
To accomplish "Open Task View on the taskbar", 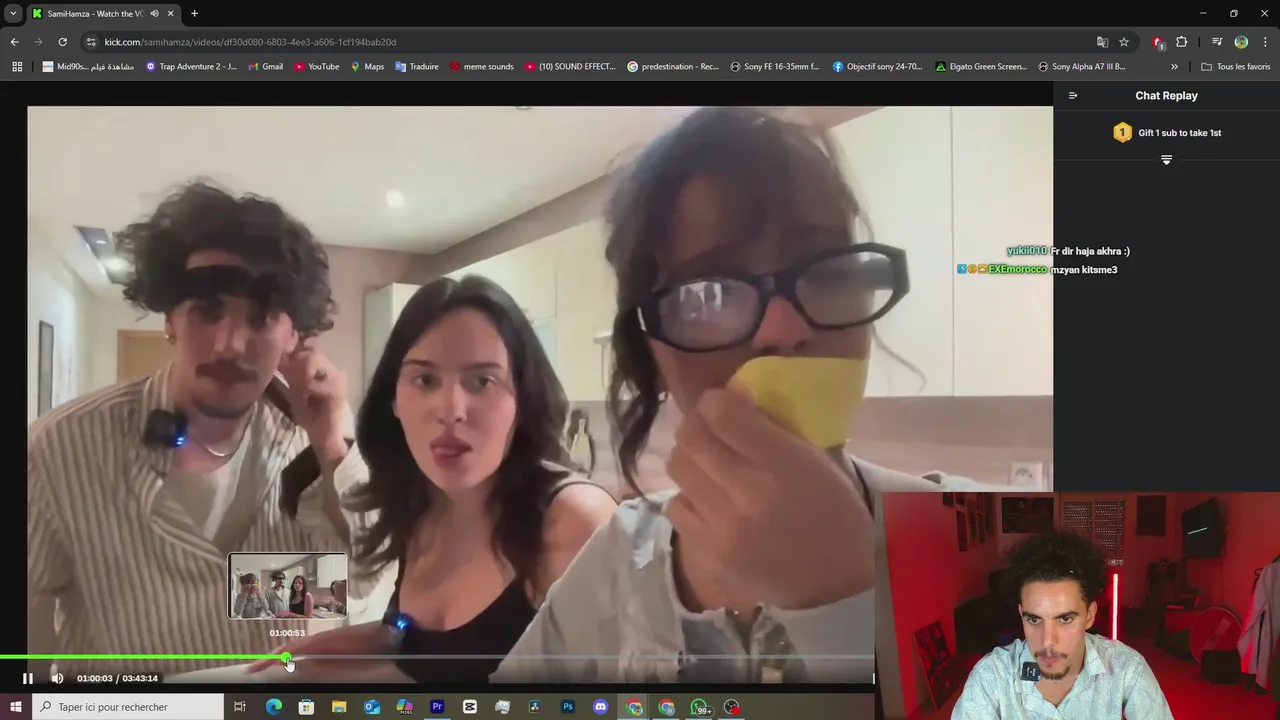I will [x=240, y=707].
